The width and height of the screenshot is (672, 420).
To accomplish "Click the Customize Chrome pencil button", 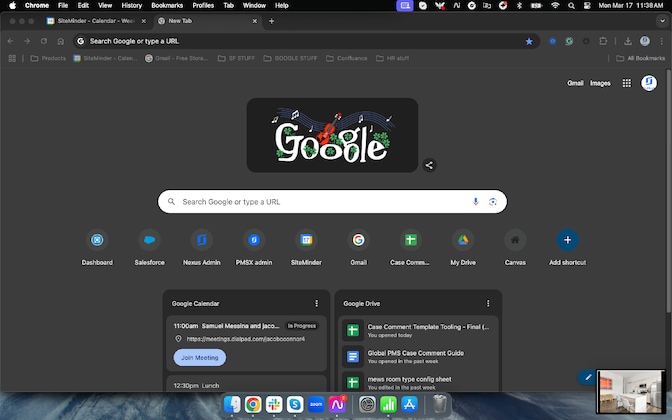I will (588, 377).
